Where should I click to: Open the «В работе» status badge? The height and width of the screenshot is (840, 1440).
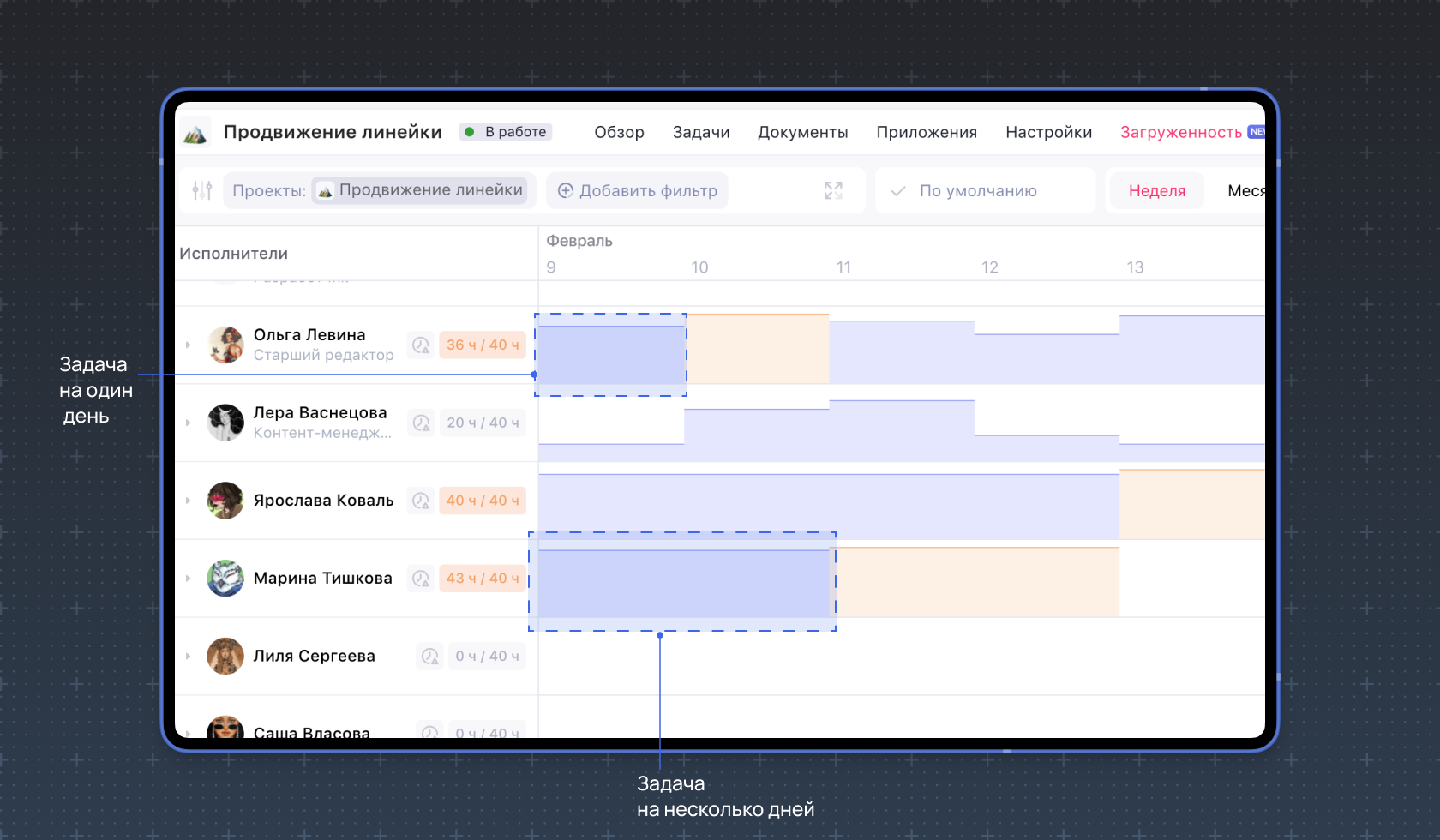[506, 132]
